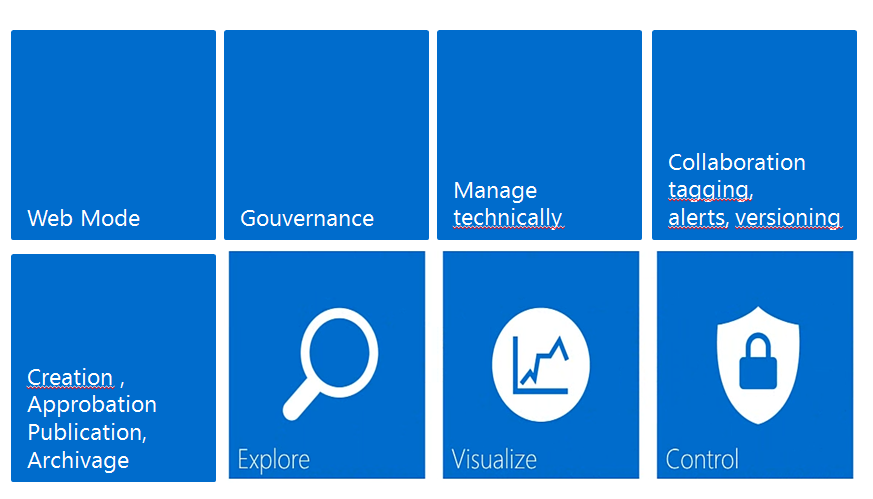Select the underlined word alerts
This screenshot has width=873, height=499.
pyautogui.click(x=696, y=218)
